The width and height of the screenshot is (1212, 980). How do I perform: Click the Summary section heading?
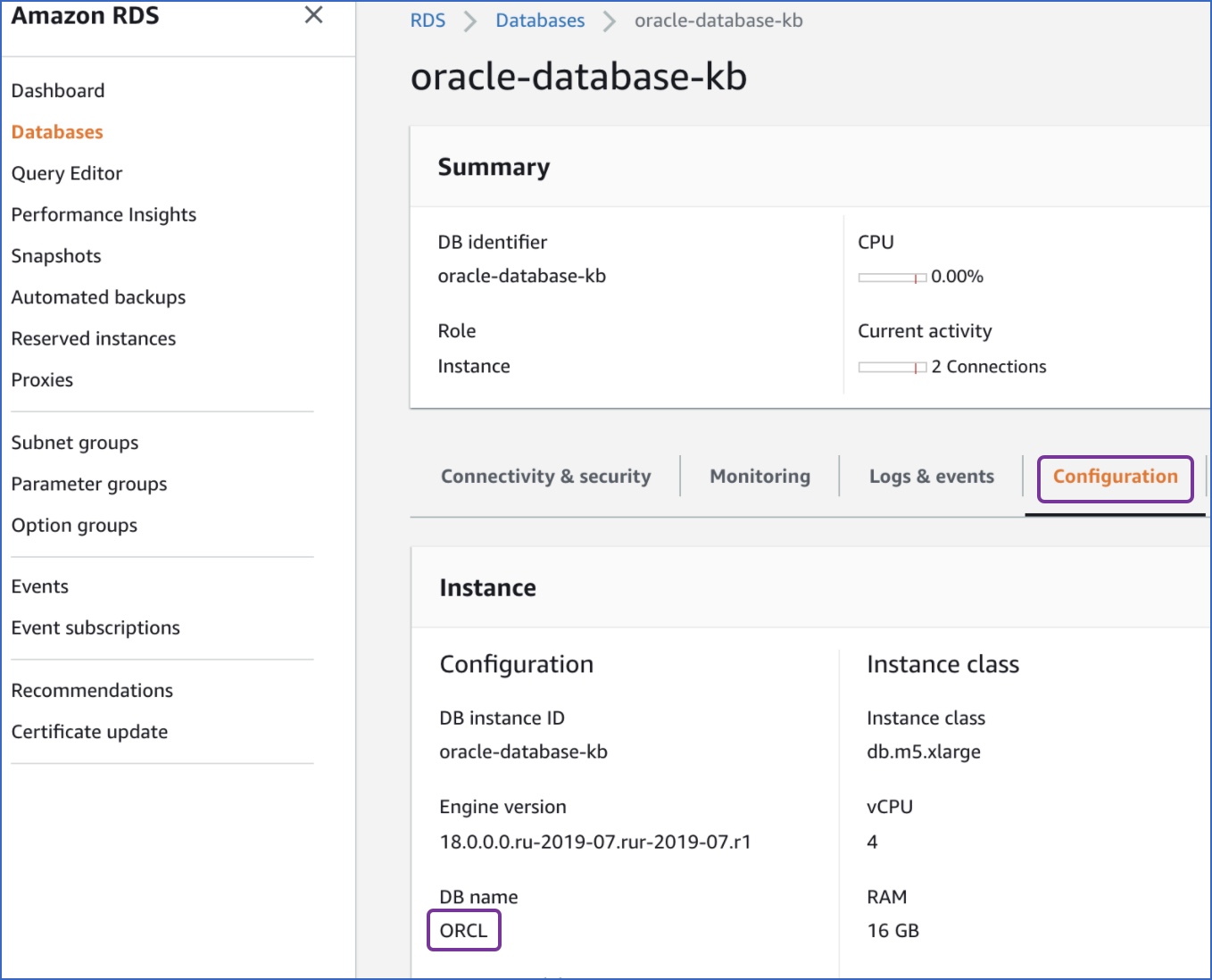click(x=494, y=167)
